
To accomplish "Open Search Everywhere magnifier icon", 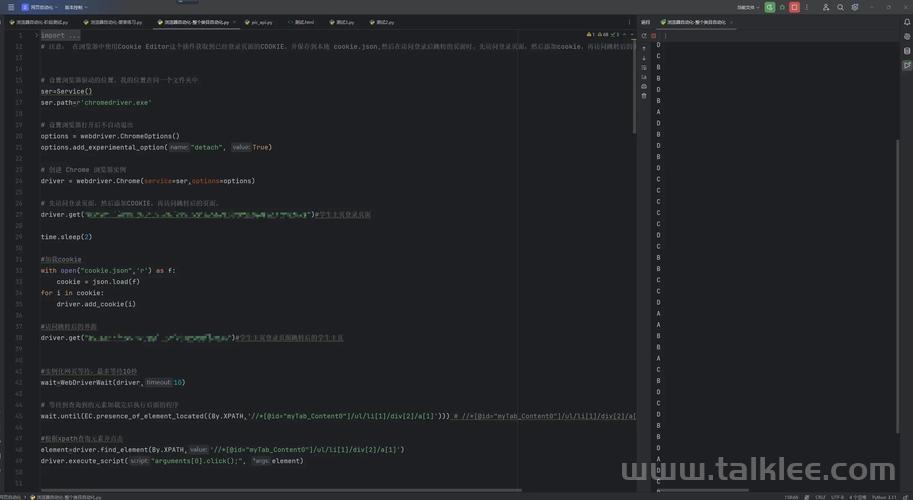I will pos(840,7).
